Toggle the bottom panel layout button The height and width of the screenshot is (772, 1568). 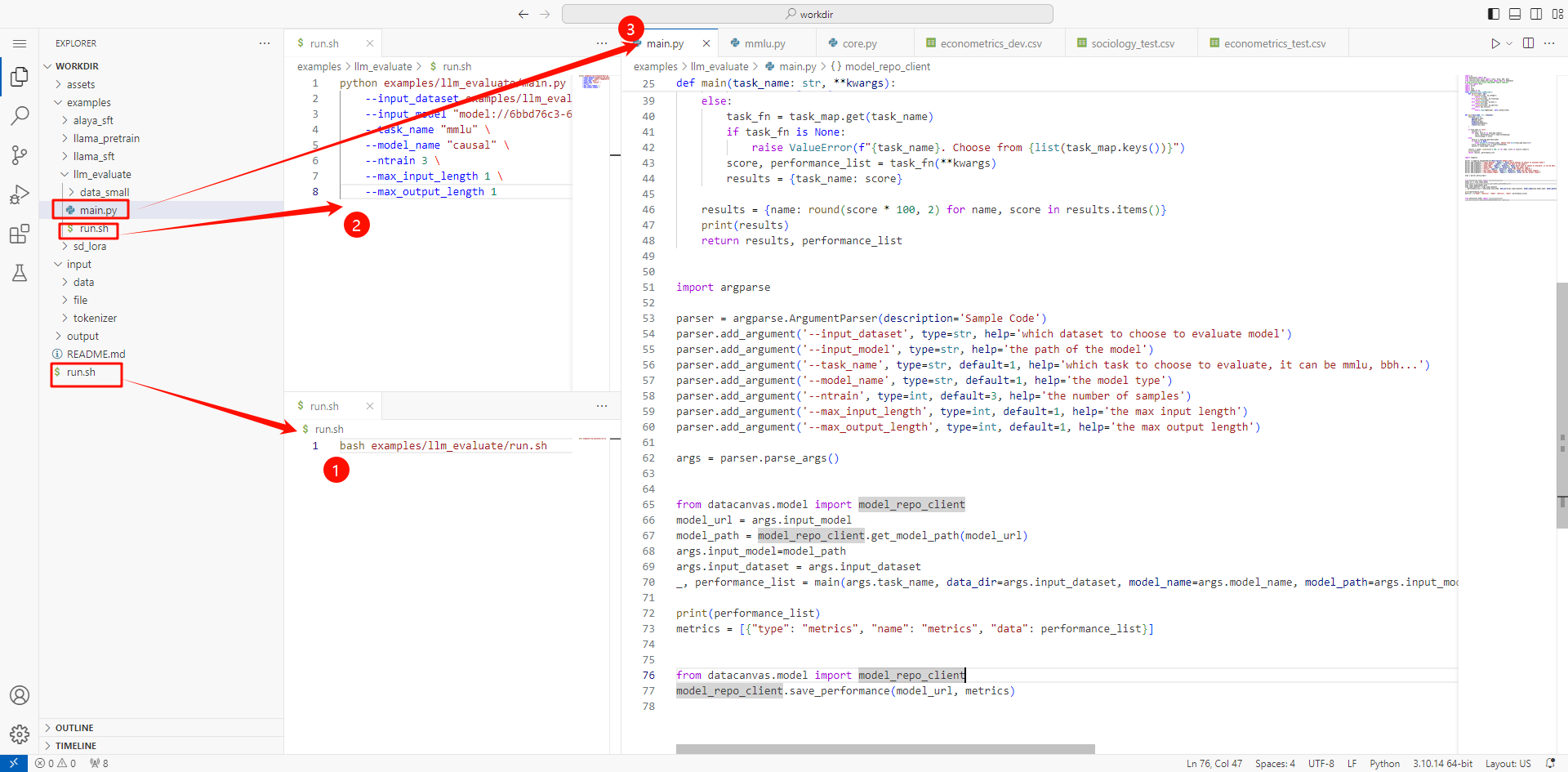(1515, 14)
